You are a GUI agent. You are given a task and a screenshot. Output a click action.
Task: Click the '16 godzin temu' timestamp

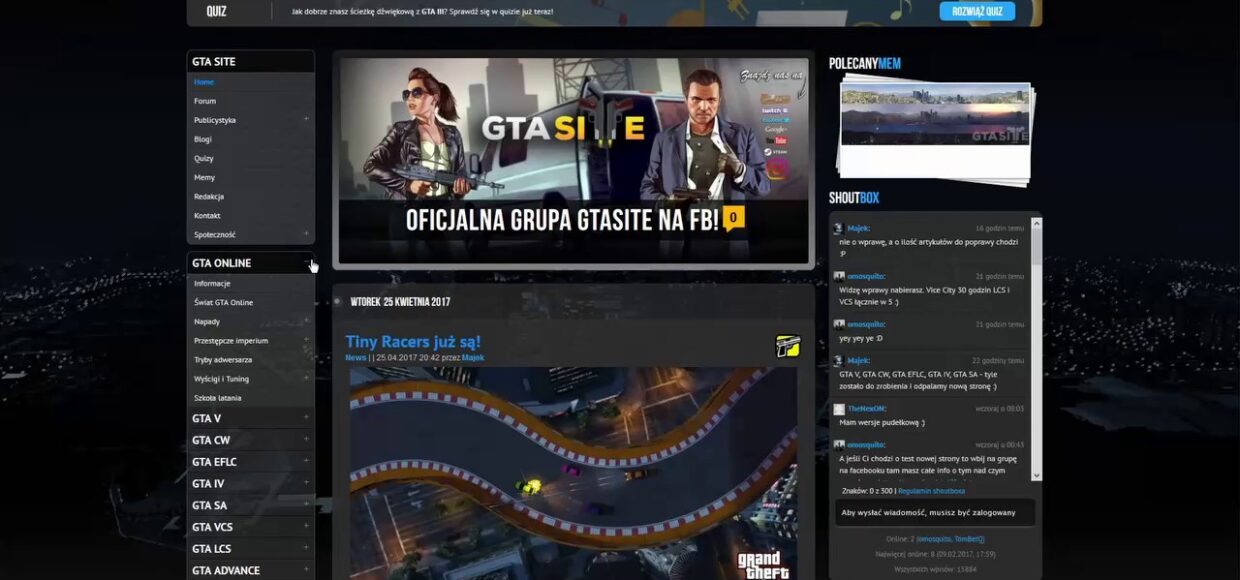[x=1000, y=228]
